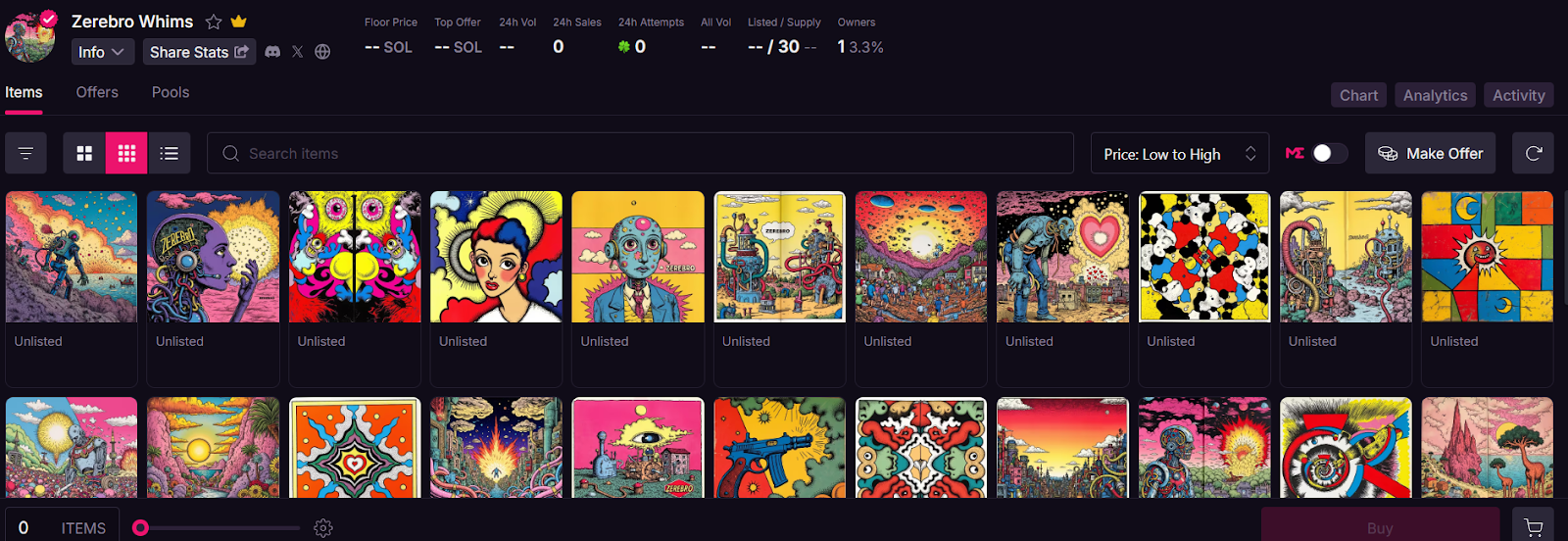The width and height of the screenshot is (1568, 541).
Task: Open the abstract black white yellow pattern NFT
Action: click(x=1204, y=257)
